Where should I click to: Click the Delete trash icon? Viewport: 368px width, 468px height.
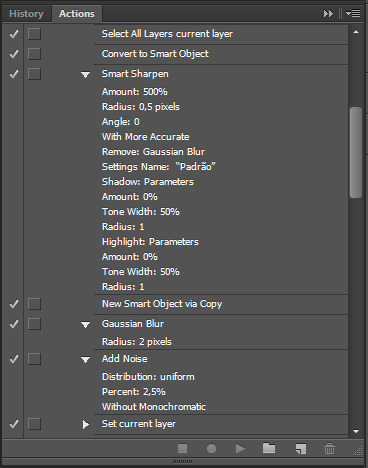click(329, 449)
